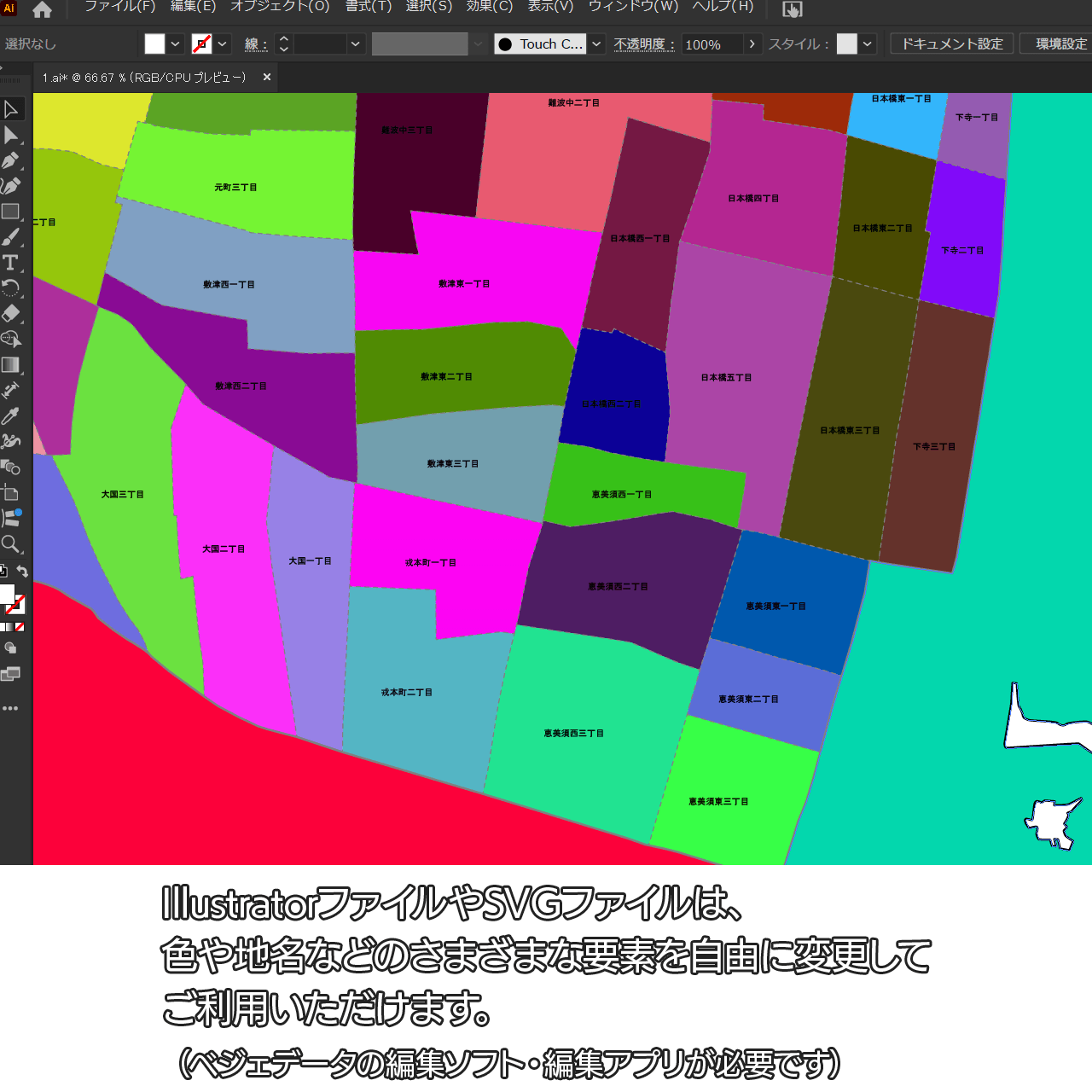Expand the fill color dropdown

176,44
